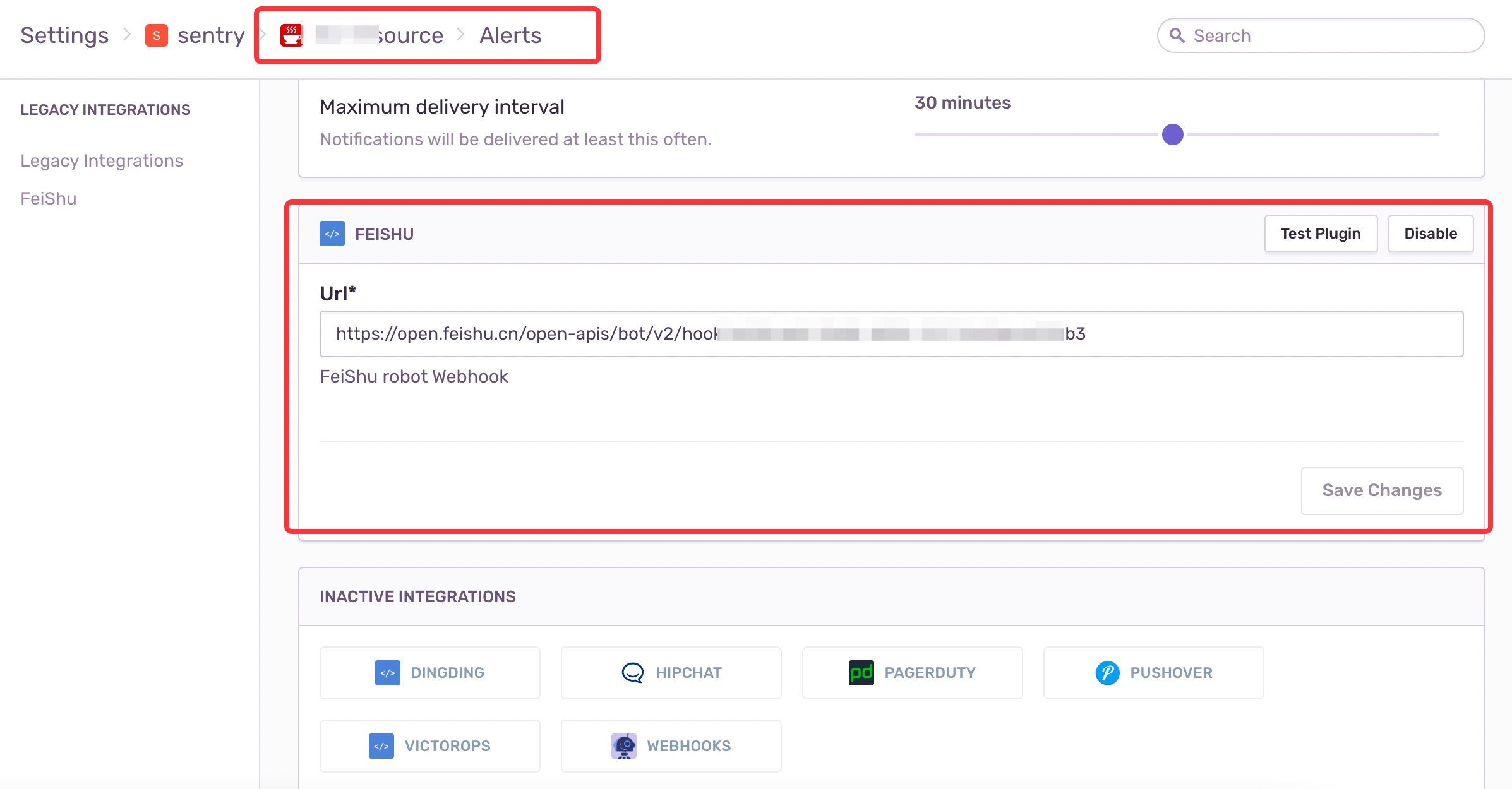Click the Webhooks robot icon
Screen dimensions: 1512x789
pos(624,746)
